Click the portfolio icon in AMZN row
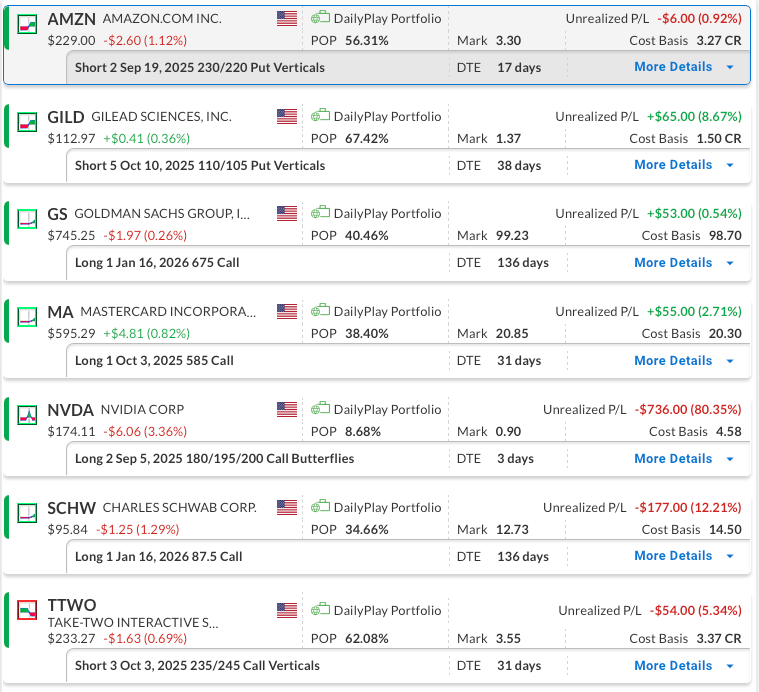The height and width of the screenshot is (692, 759). click(320, 18)
